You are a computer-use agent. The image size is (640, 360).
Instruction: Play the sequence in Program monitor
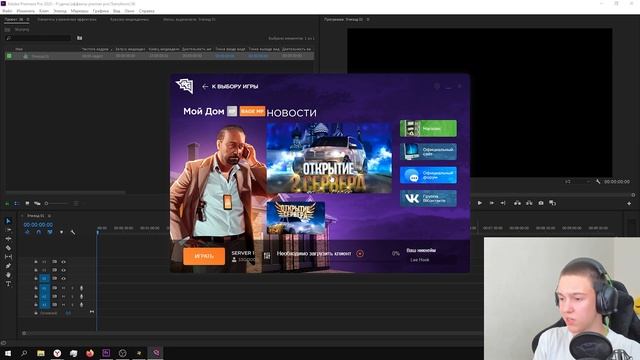tap(480, 203)
